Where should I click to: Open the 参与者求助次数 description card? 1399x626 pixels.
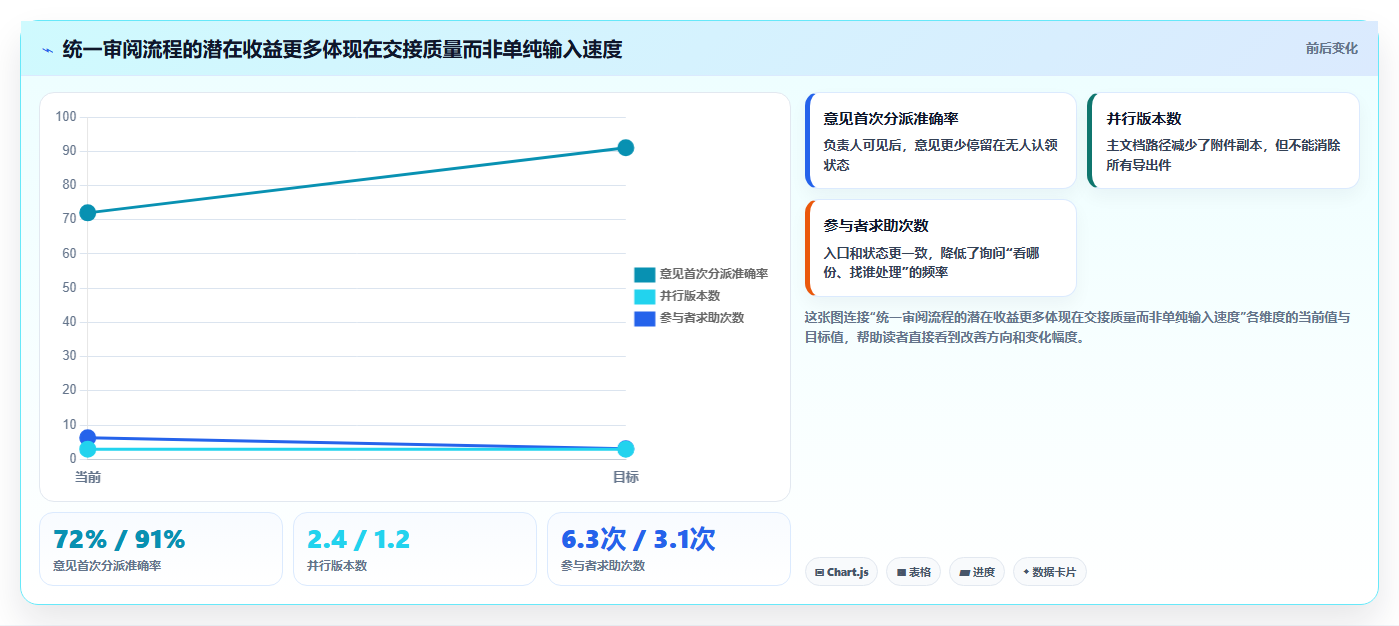[941, 248]
